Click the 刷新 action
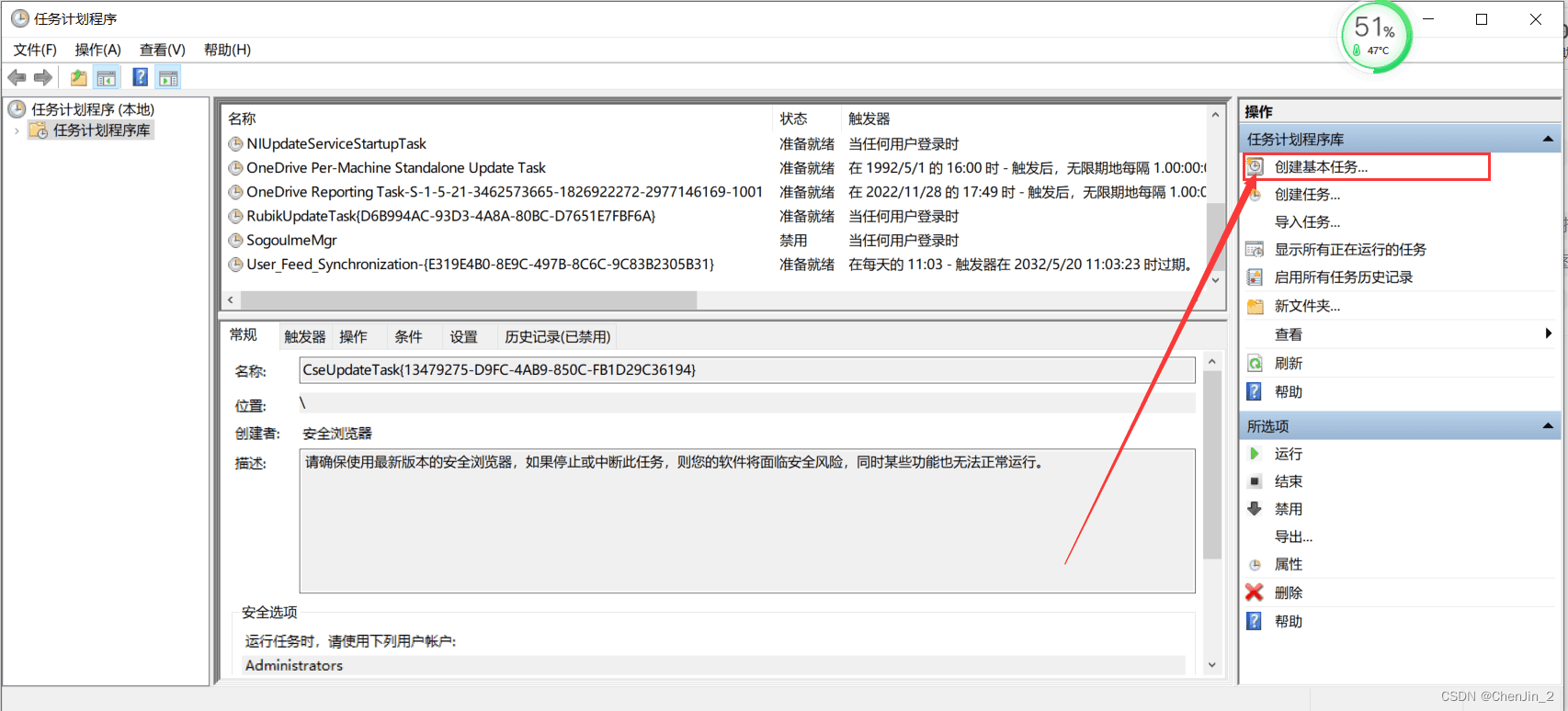Screen dimensions: 1568x711 1288,364
